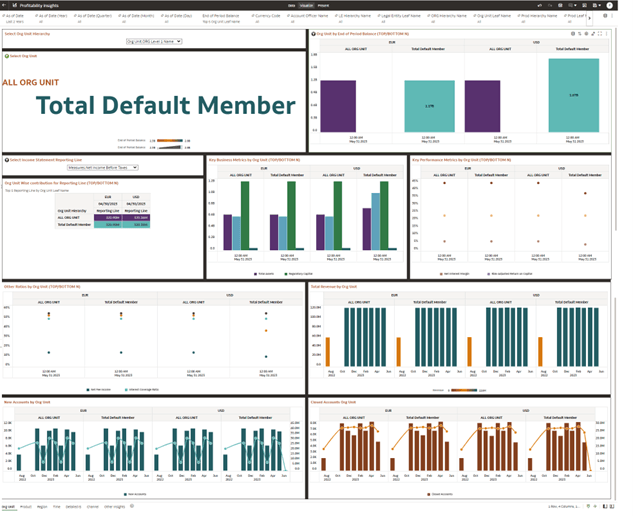Screen dimensions: 633x516
Task: Click the Interest Coverage Ratio legend item
Action: pos(142,390)
